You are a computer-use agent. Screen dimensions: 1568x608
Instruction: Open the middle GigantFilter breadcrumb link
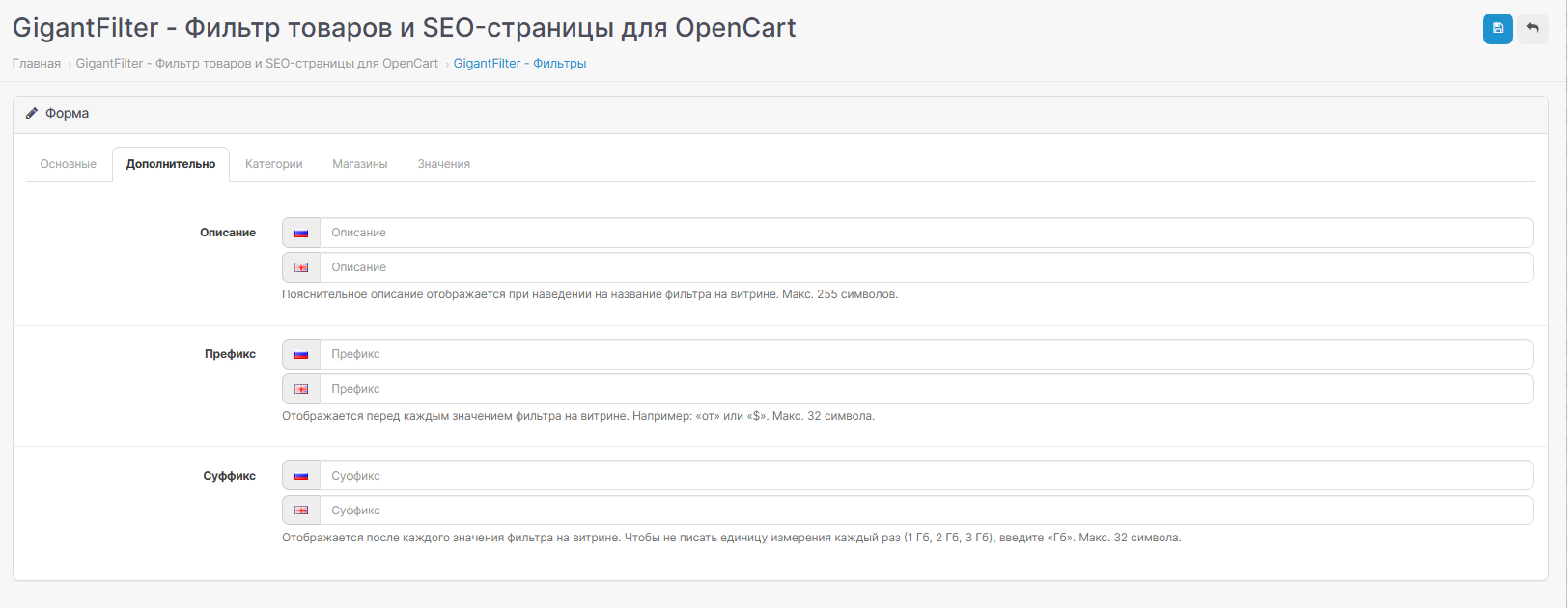257,64
